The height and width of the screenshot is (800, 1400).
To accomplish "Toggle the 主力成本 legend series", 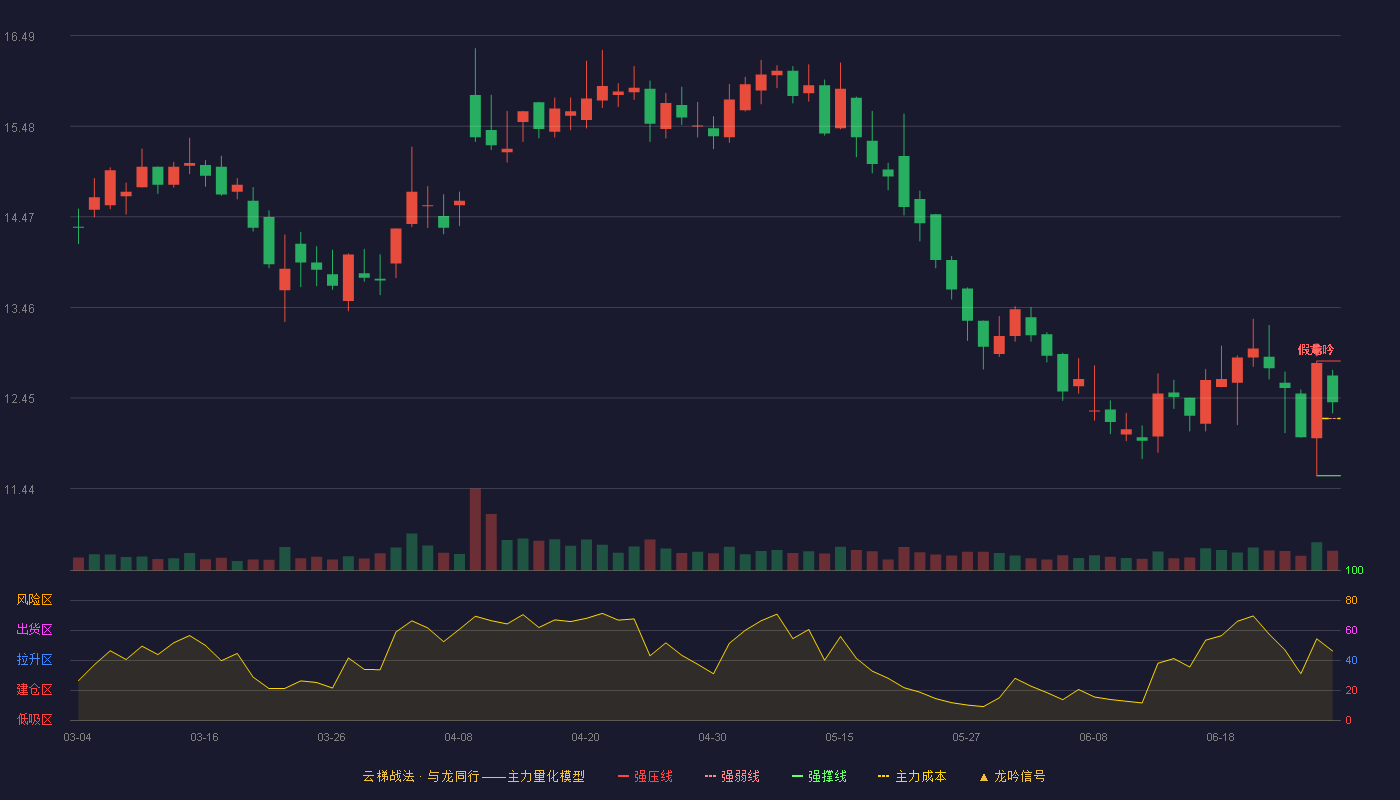I will tap(911, 776).
